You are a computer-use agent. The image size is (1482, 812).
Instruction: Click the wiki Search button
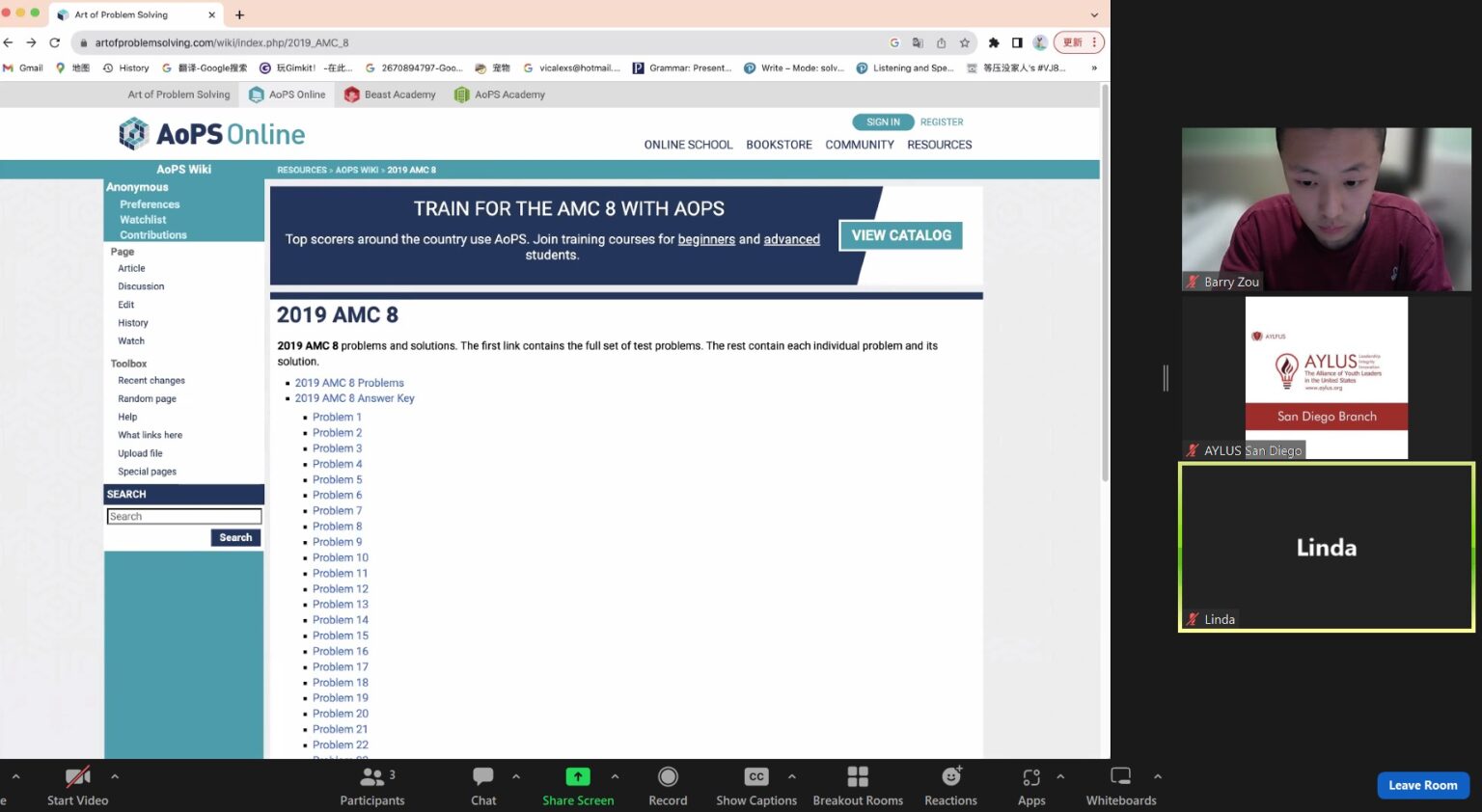235,538
